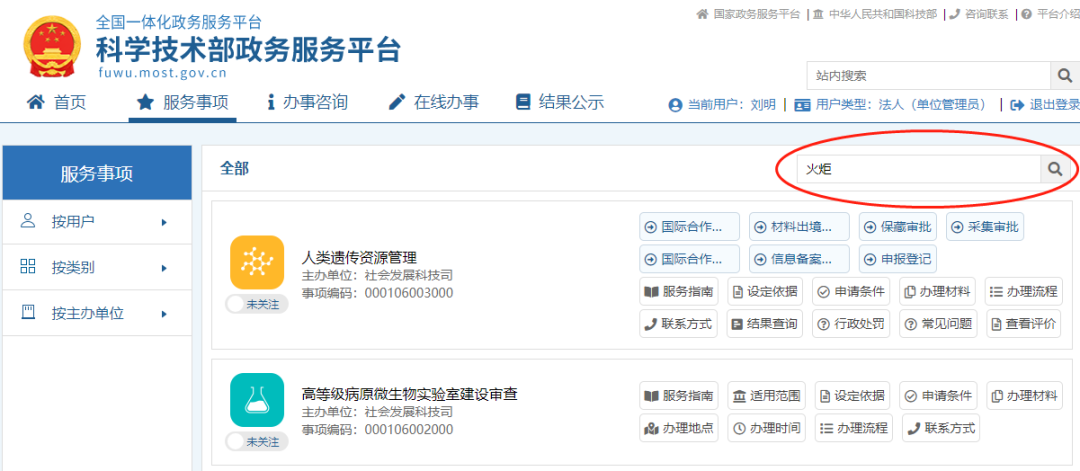Screen dimensions: 1080x471
Task: Open 服务指南 for 人类遗传资源管理
Action: [x=679, y=292]
